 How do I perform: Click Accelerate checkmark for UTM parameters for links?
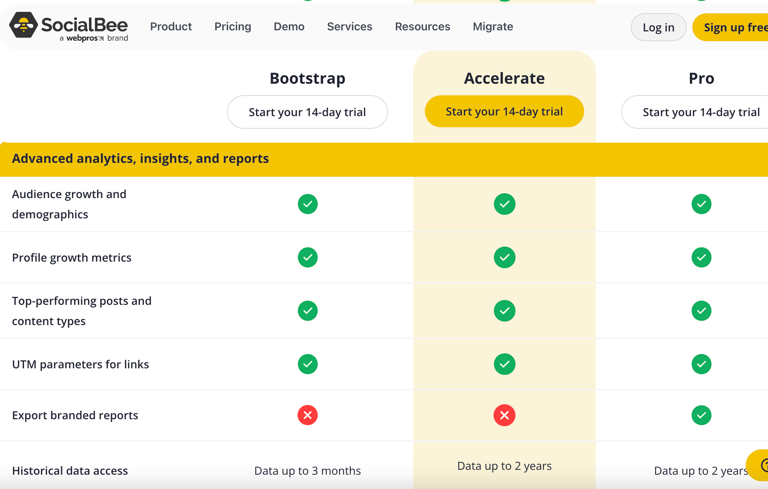(504, 364)
